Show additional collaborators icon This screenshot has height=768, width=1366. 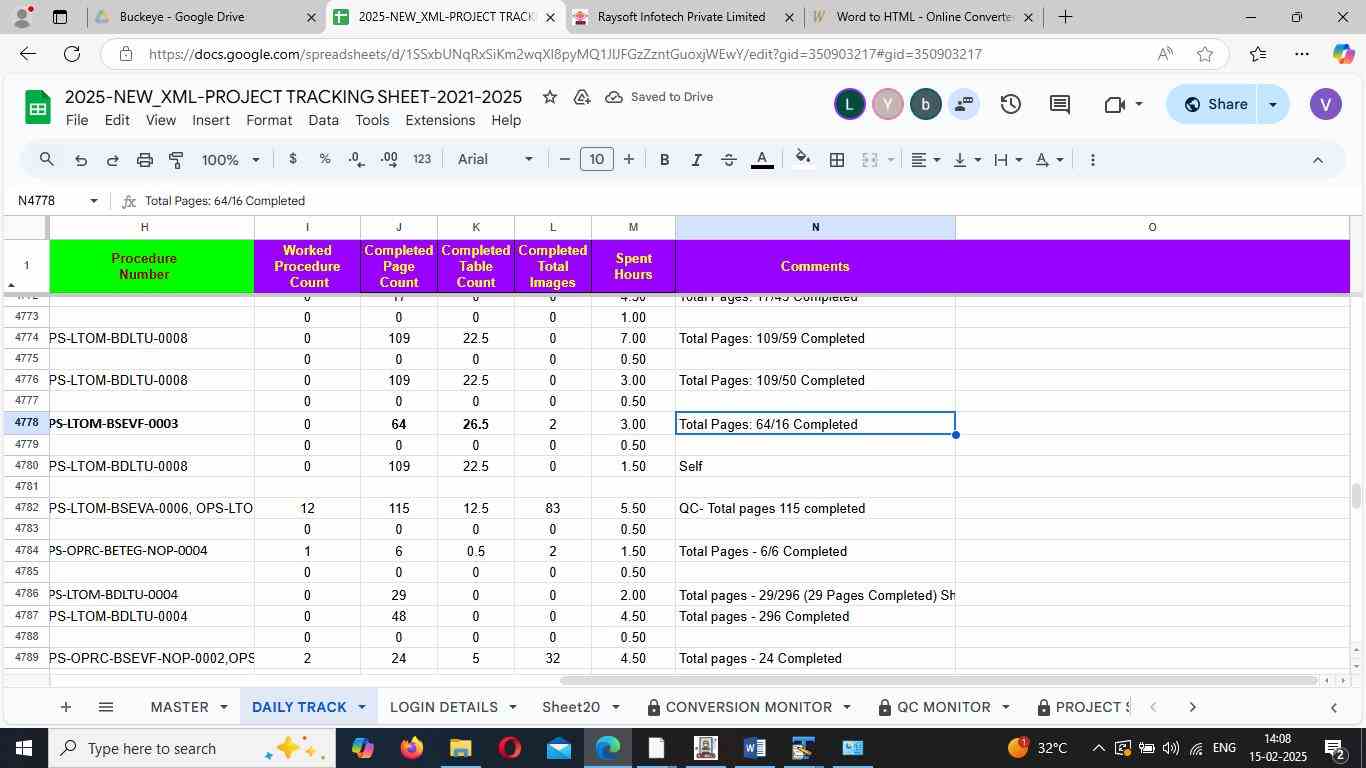964,104
